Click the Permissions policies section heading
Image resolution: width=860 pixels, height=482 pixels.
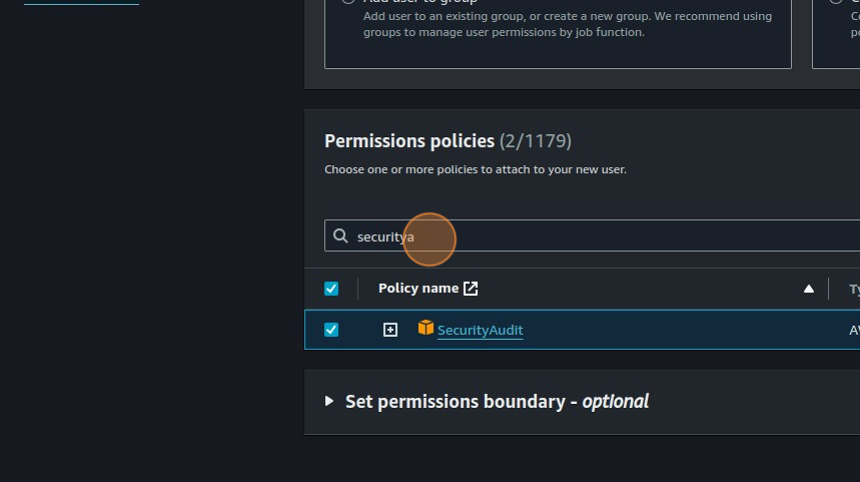pyautogui.click(x=409, y=141)
